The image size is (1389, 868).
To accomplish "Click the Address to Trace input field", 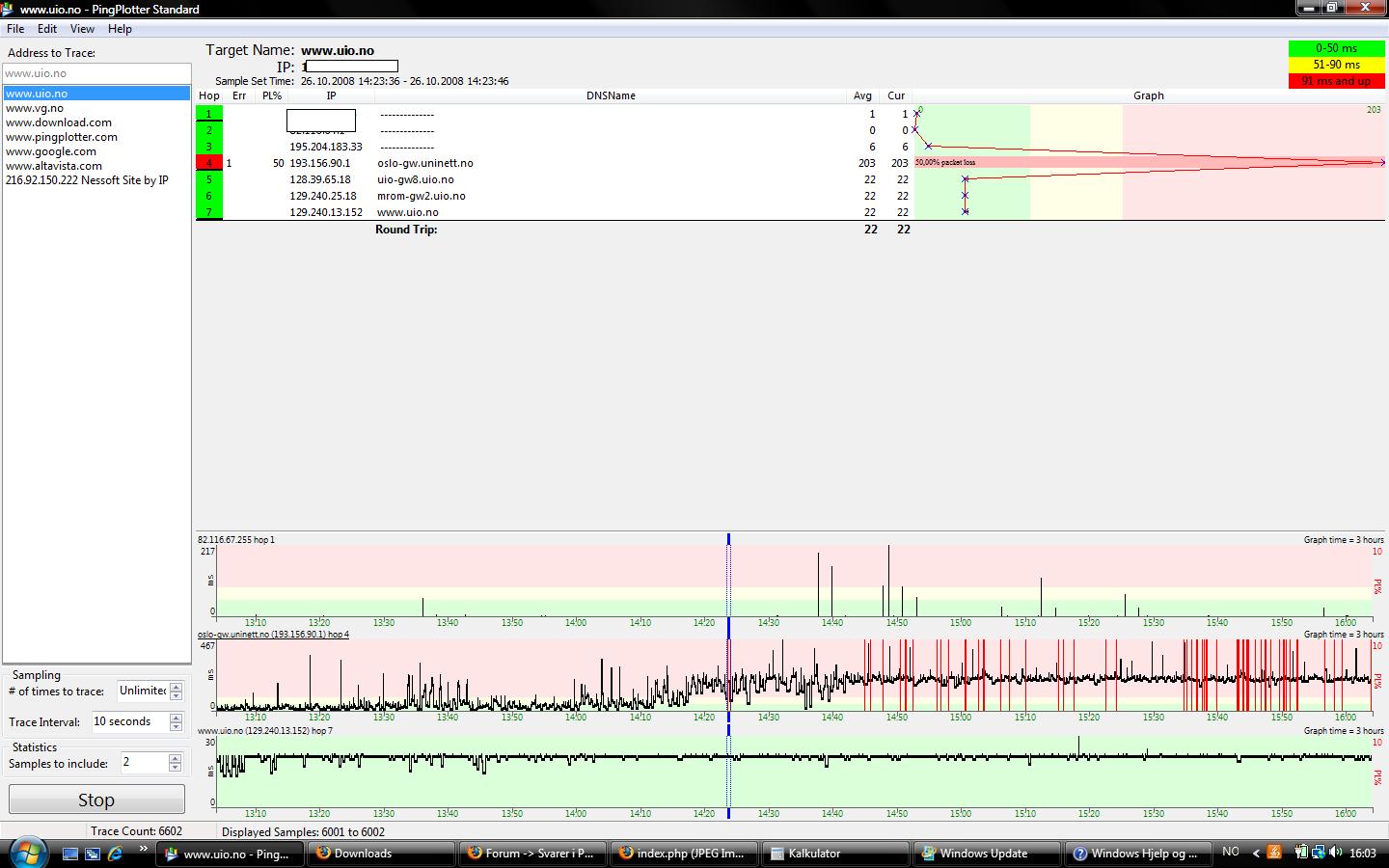I will tap(96, 73).
